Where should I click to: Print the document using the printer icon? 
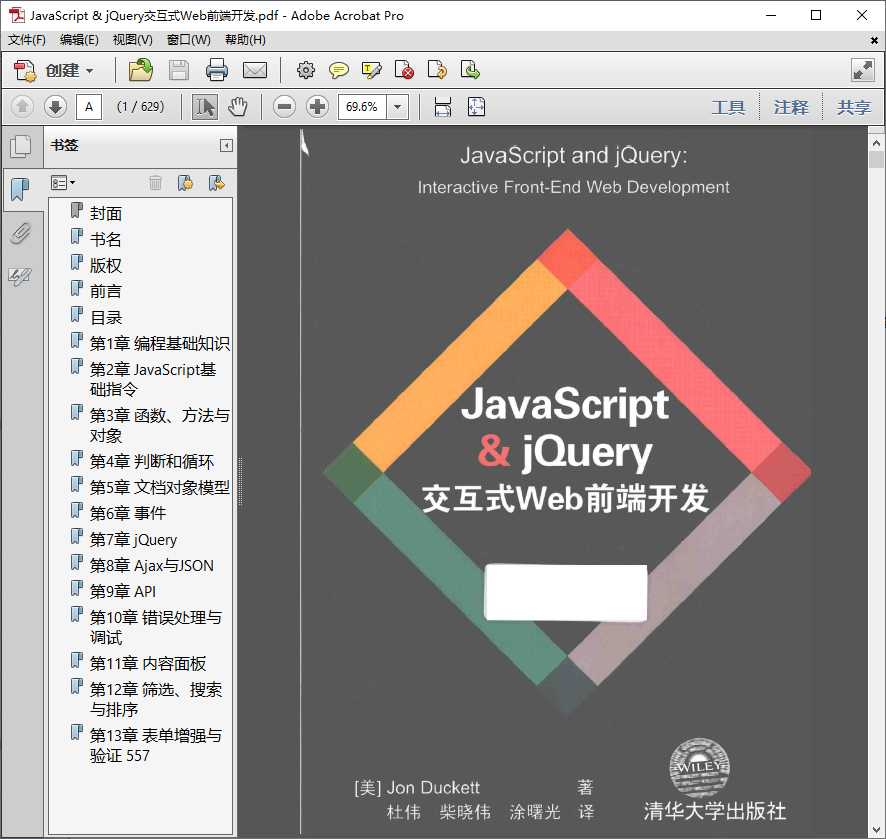tap(217, 71)
